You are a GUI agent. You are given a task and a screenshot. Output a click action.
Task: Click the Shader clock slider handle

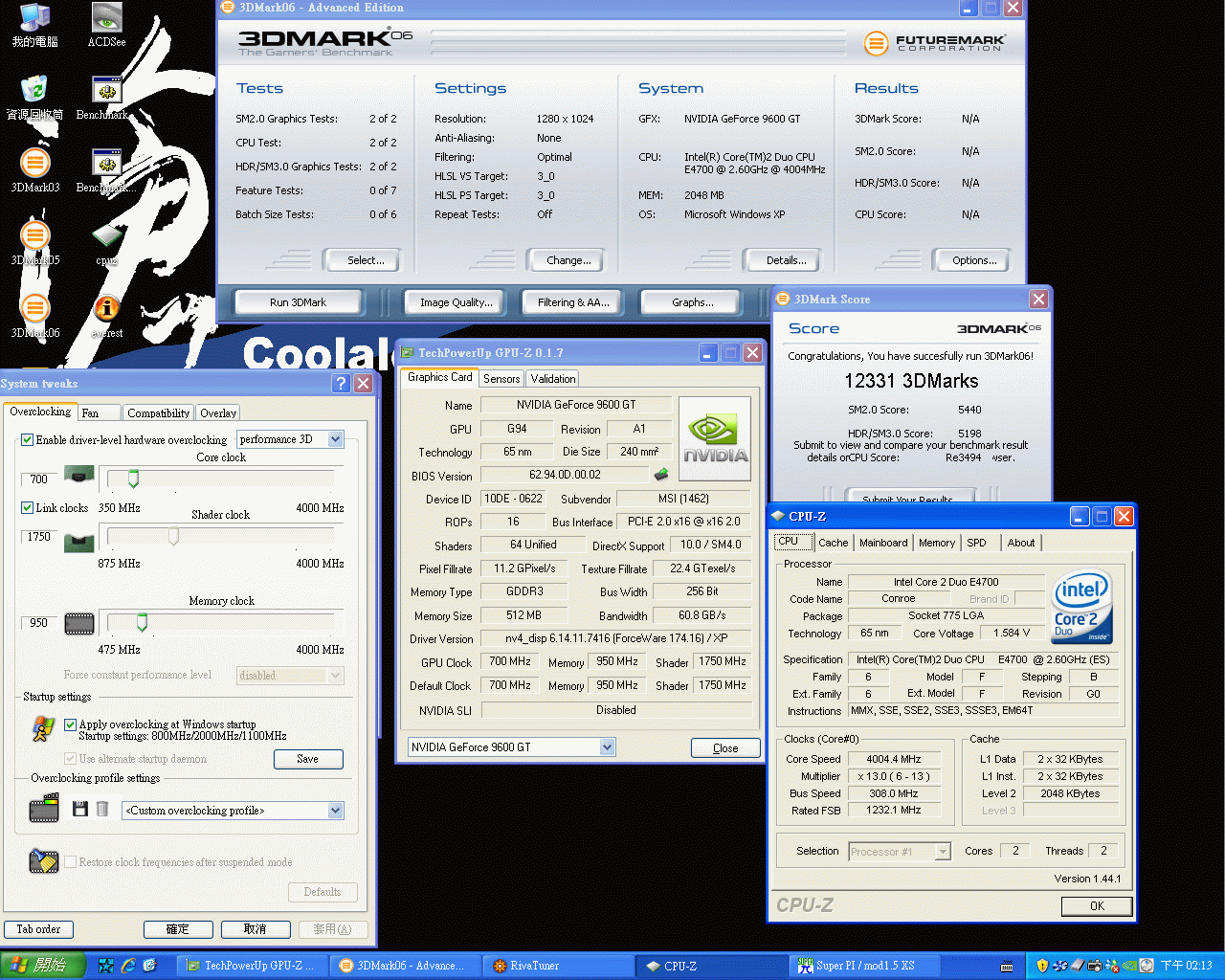coord(173,537)
